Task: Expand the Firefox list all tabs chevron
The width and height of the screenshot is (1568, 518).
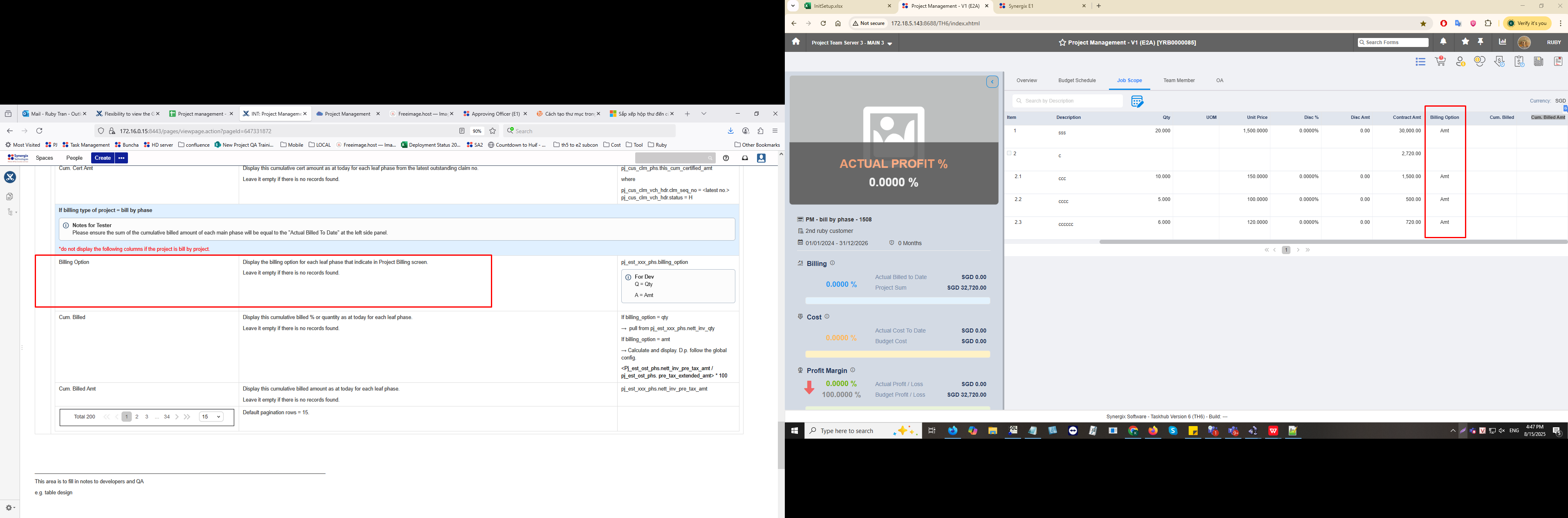Action: click(703, 114)
